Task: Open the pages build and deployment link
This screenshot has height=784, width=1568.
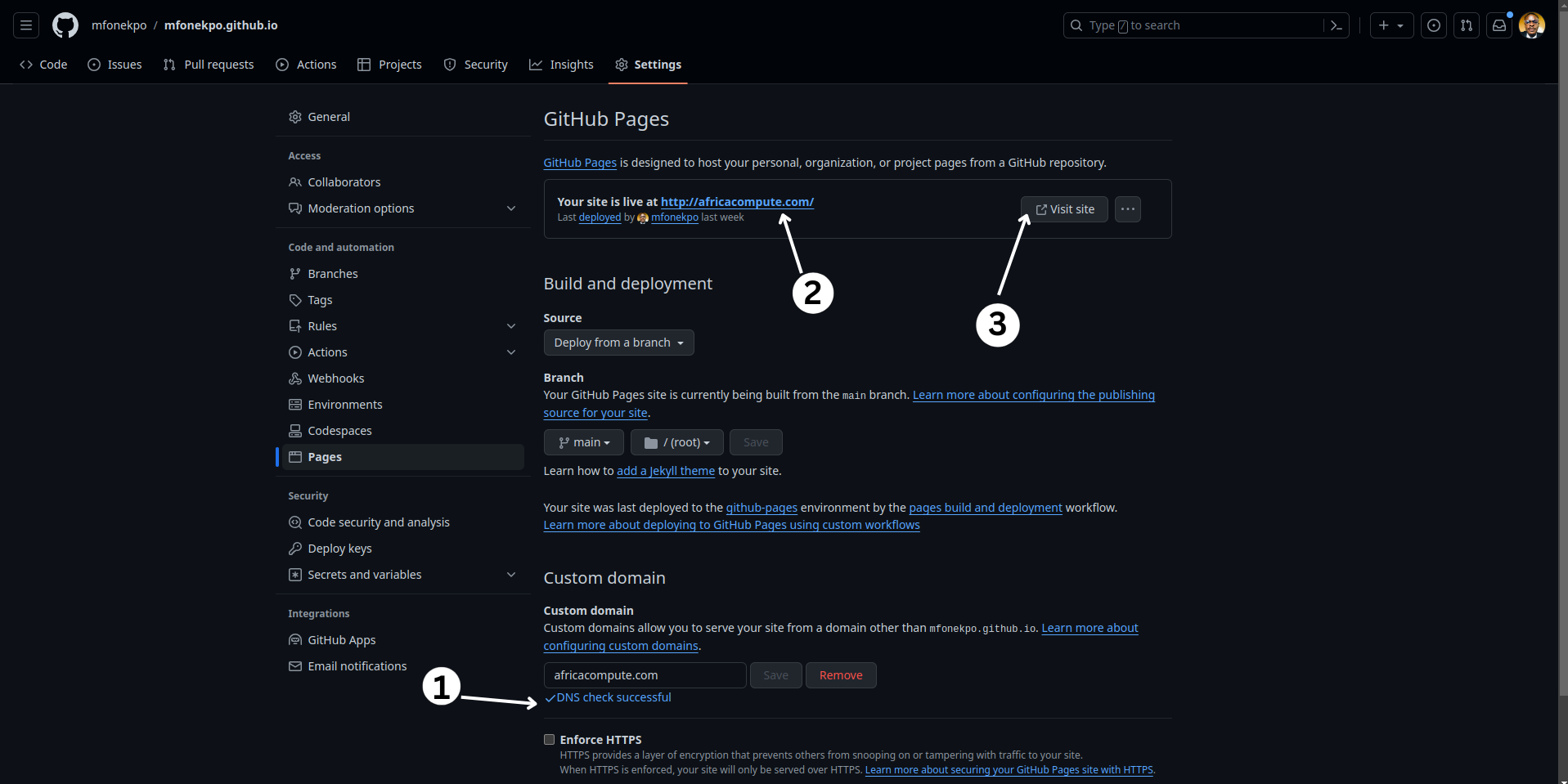Action: pos(986,508)
